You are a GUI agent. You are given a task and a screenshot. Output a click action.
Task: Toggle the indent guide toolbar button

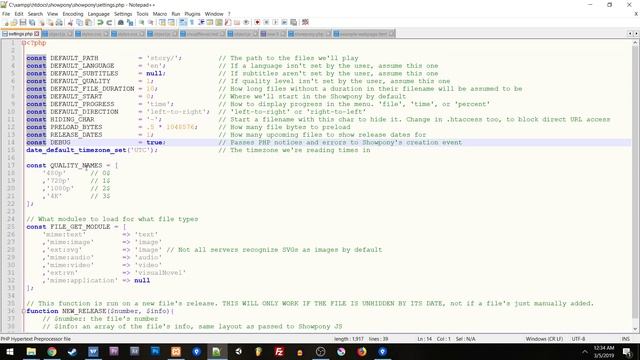click(x=201, y=22)
